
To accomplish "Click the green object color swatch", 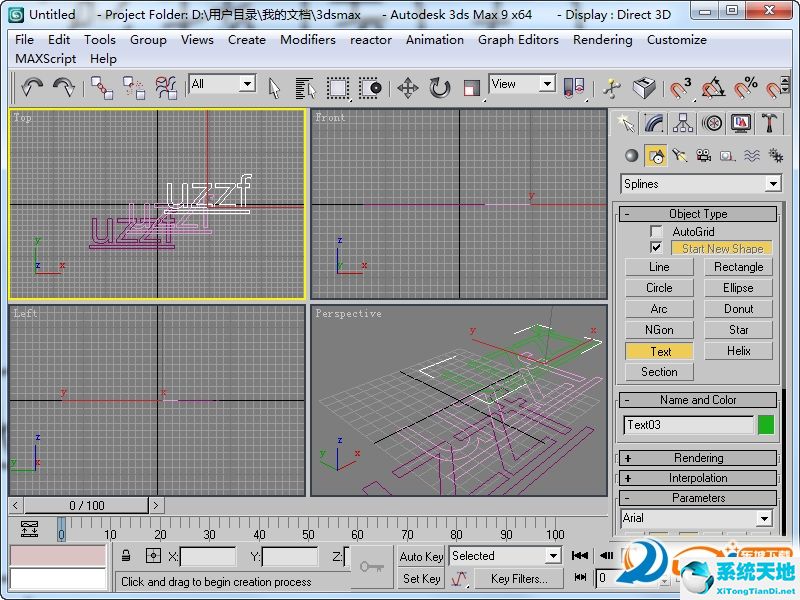I will click(x=766, y=425).
